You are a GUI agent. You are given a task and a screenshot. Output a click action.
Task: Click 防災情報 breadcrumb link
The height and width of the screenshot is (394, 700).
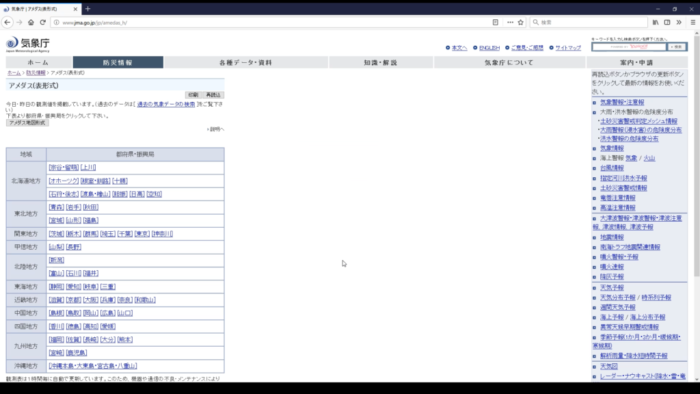click(36, 73)
